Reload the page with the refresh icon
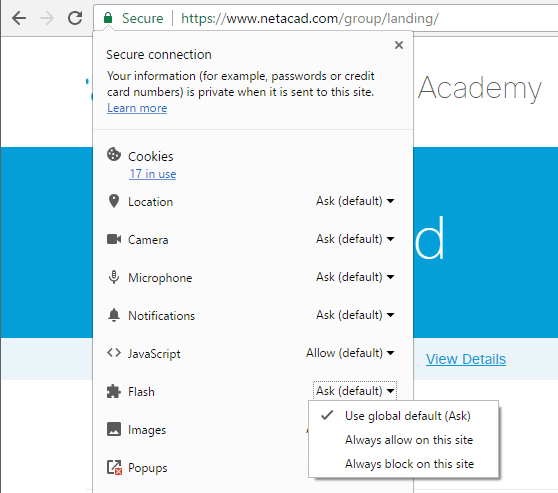Image resolution: width=558 pixels, height=493 pixels. (x=75, y=18)
